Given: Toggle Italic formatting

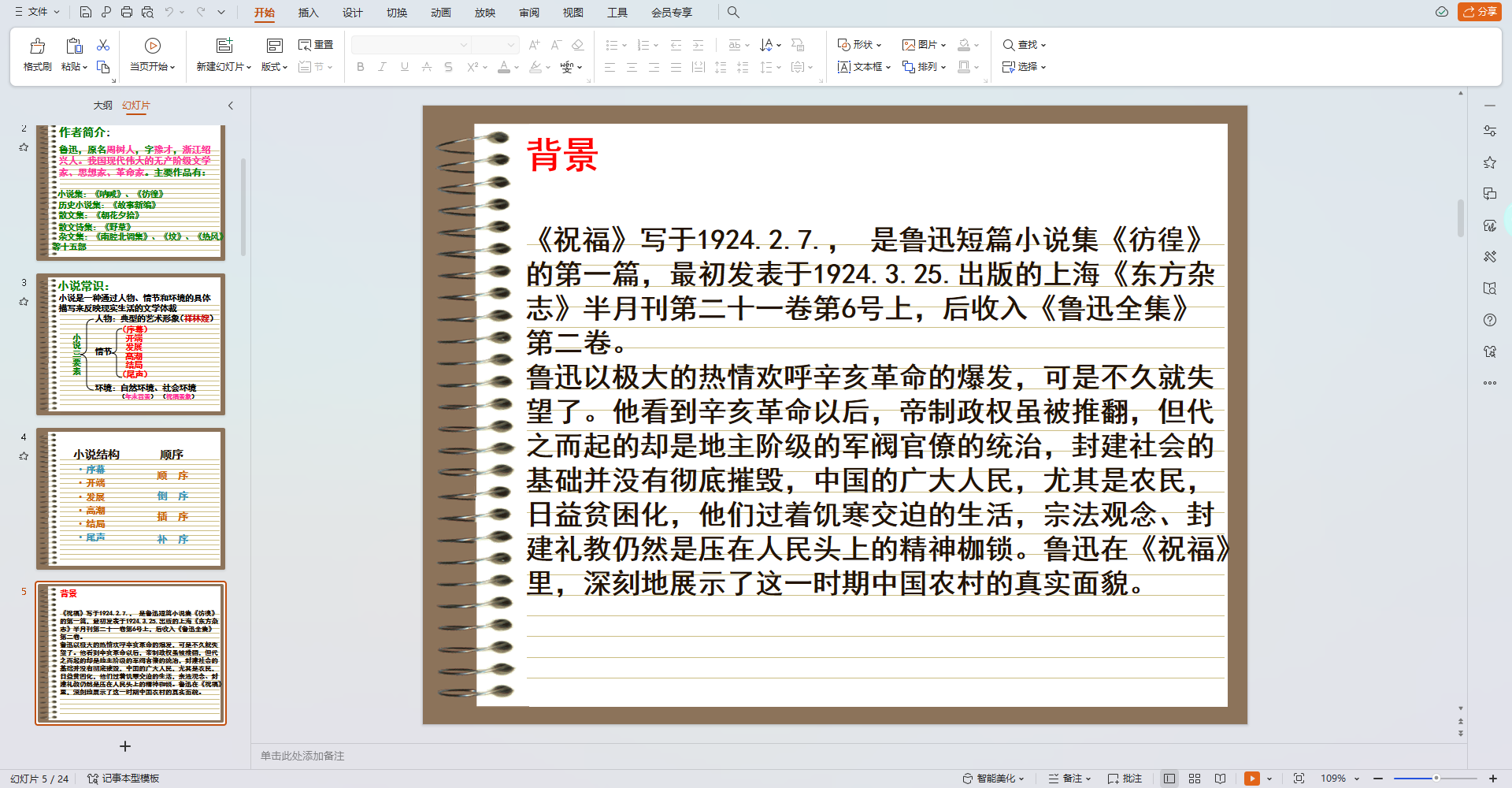Looking at the screenshot, I should coord(382,67).
